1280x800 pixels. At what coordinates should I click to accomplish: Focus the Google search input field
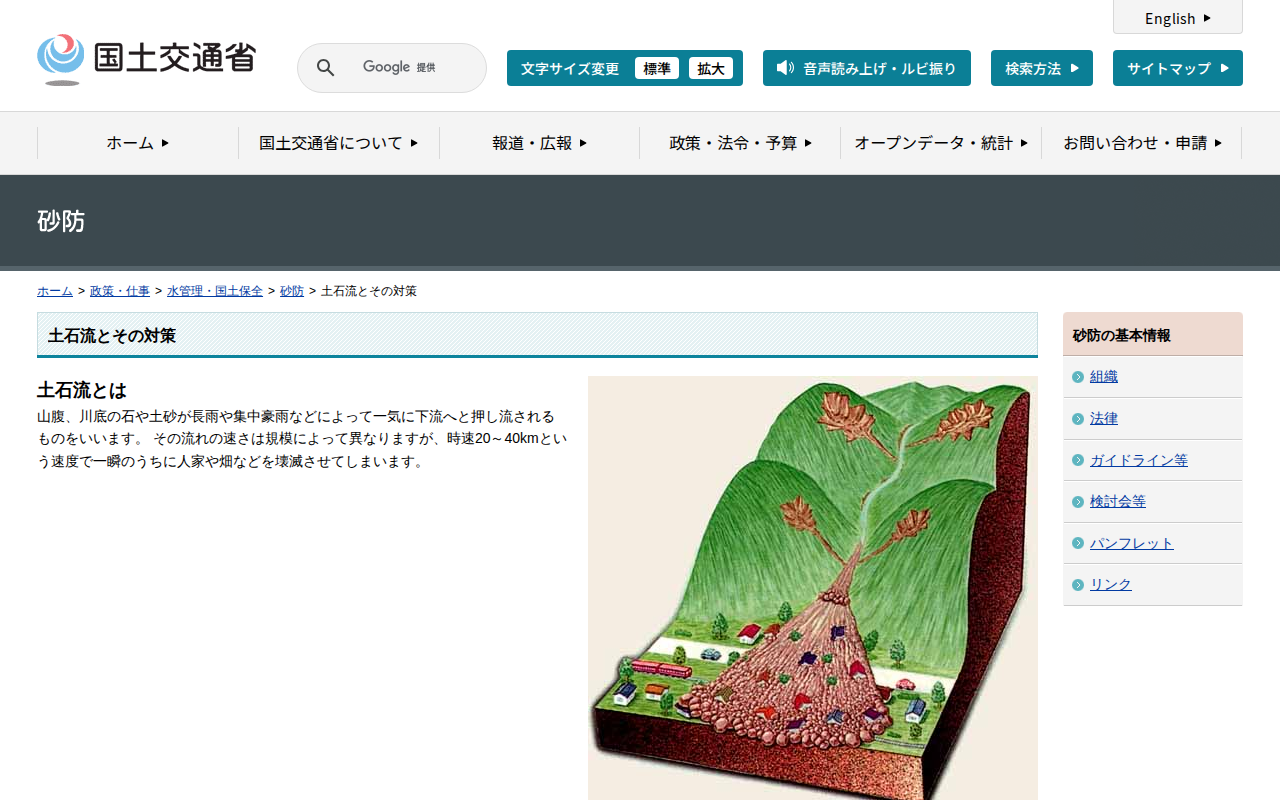[410, 68]
